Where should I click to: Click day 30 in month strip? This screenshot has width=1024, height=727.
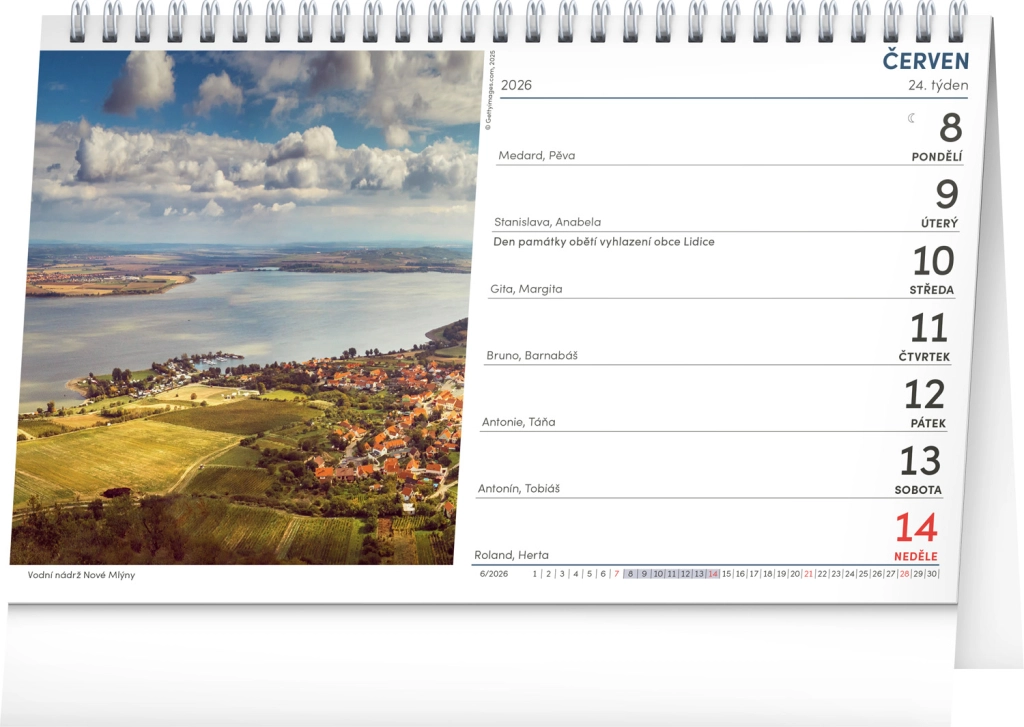coord(932,574)
